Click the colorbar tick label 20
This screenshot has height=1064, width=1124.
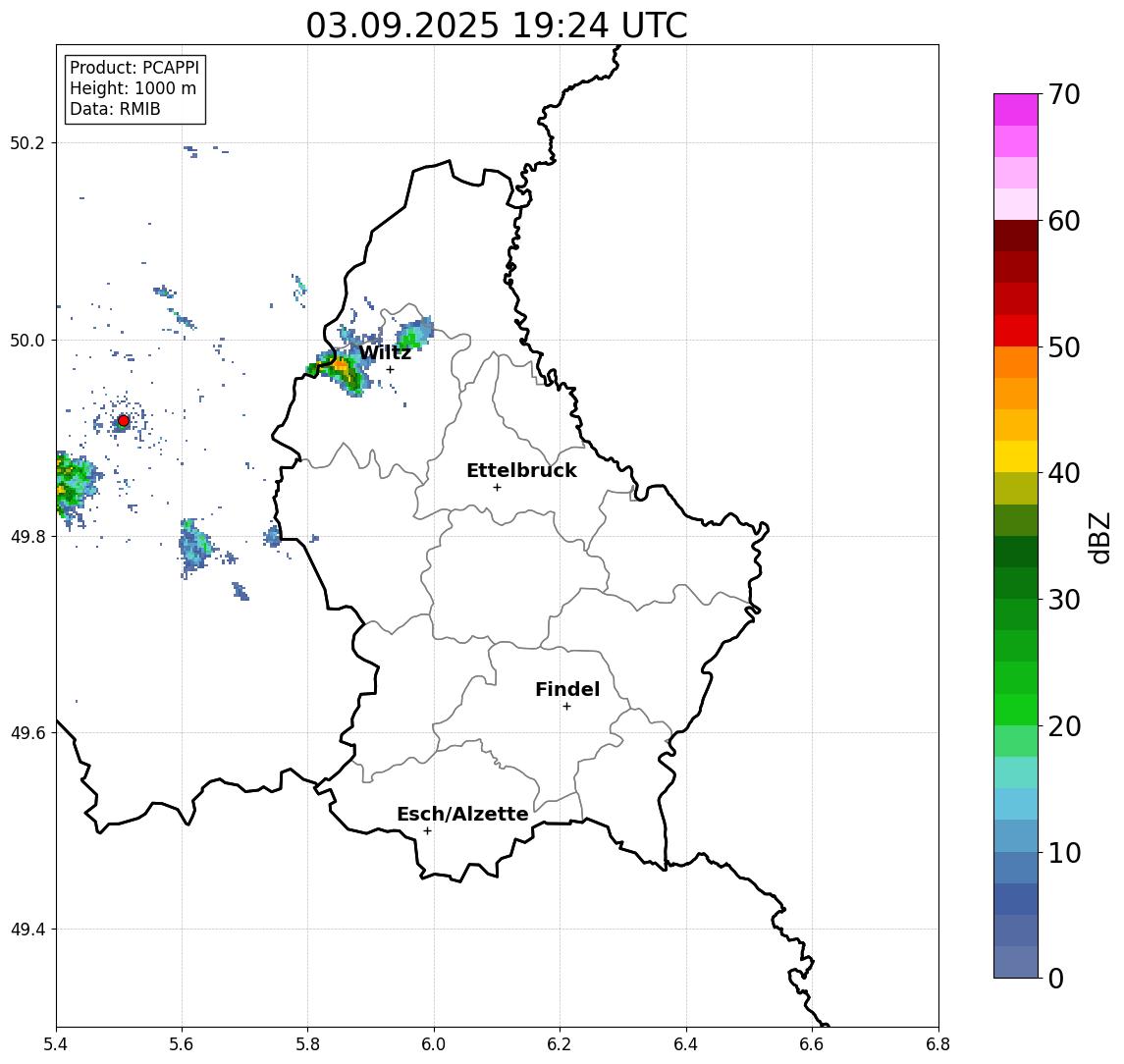coord(1064,725)
